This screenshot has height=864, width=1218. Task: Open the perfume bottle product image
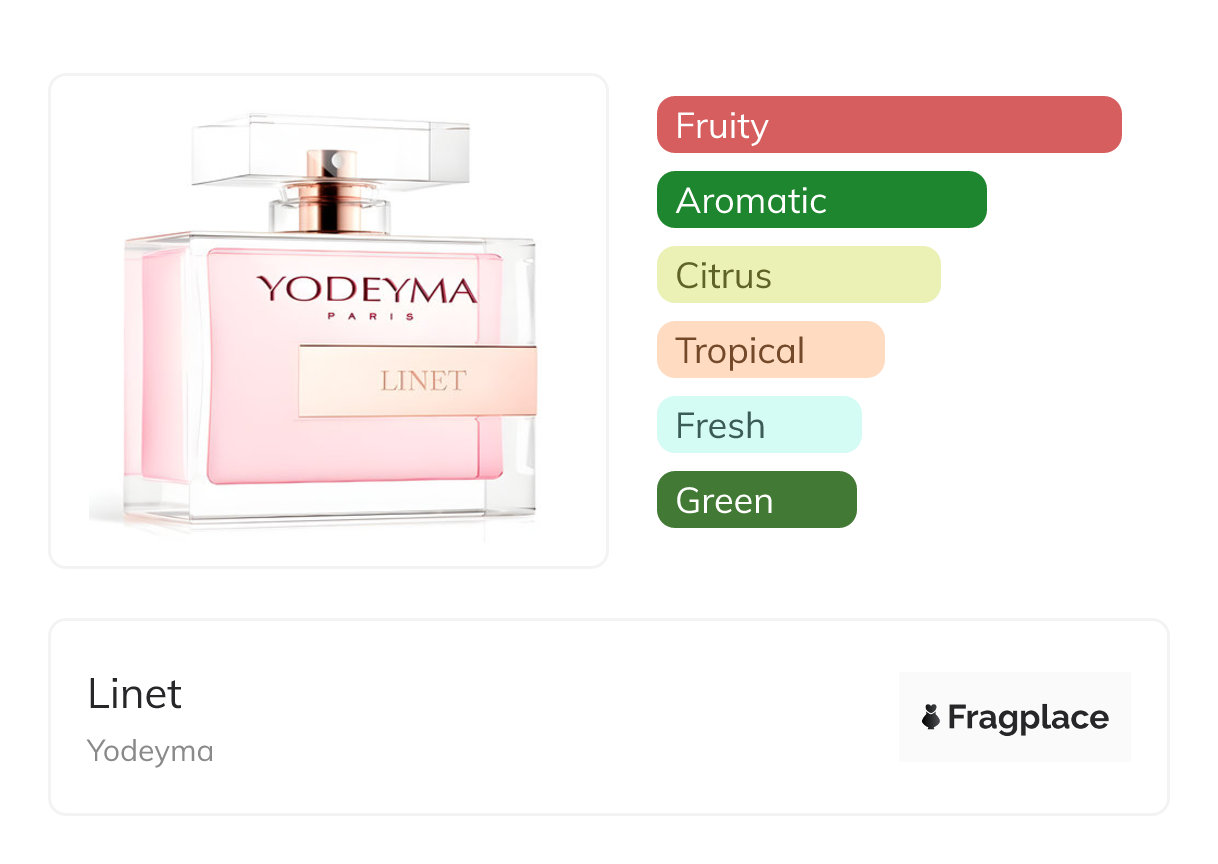pos(329,320)
